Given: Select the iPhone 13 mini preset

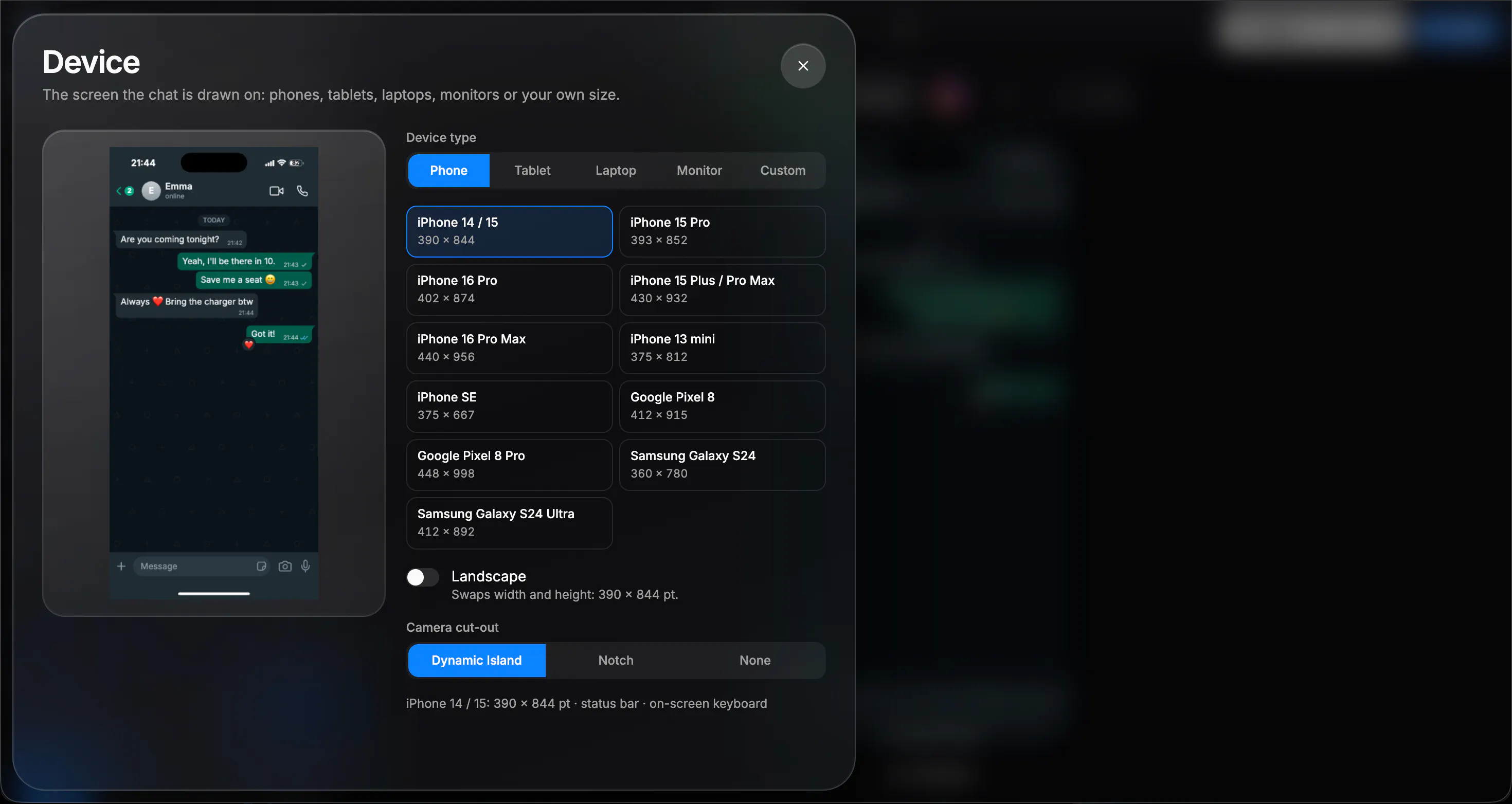Looking at the screenshot, I should coord(722,348).
